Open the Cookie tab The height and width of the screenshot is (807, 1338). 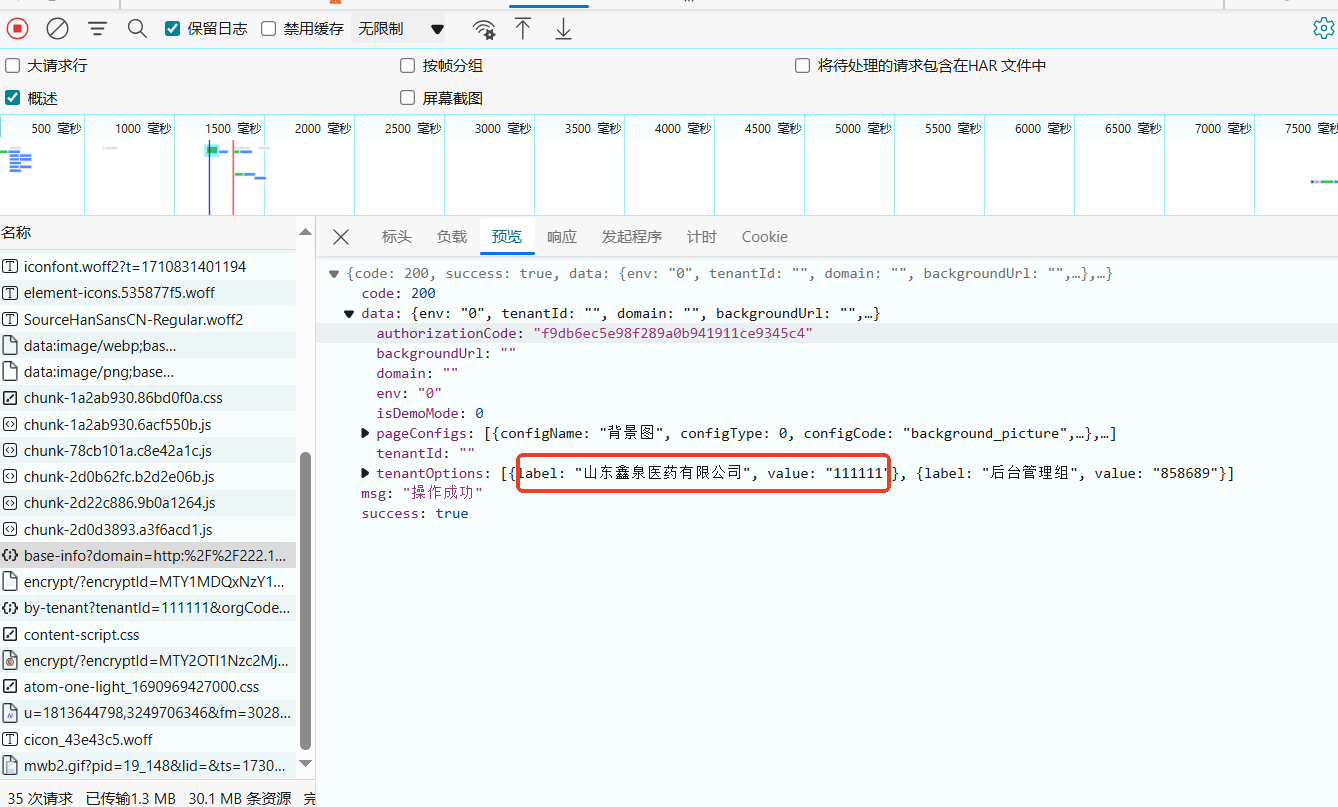click(765, 237)
